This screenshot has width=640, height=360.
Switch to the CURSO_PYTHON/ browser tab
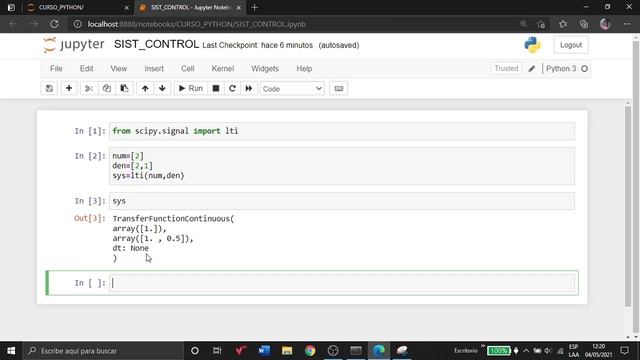pos(76,7)
